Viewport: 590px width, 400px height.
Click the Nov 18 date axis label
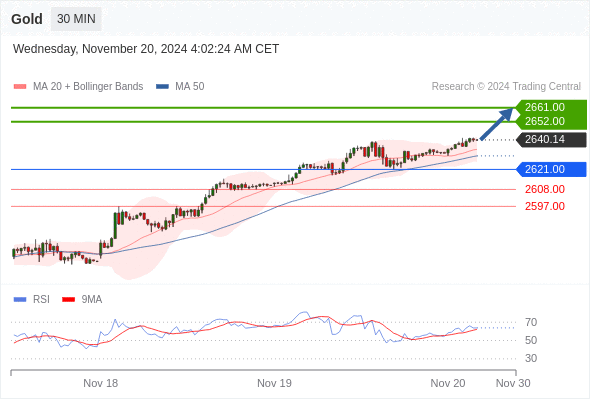pos(100,383)
